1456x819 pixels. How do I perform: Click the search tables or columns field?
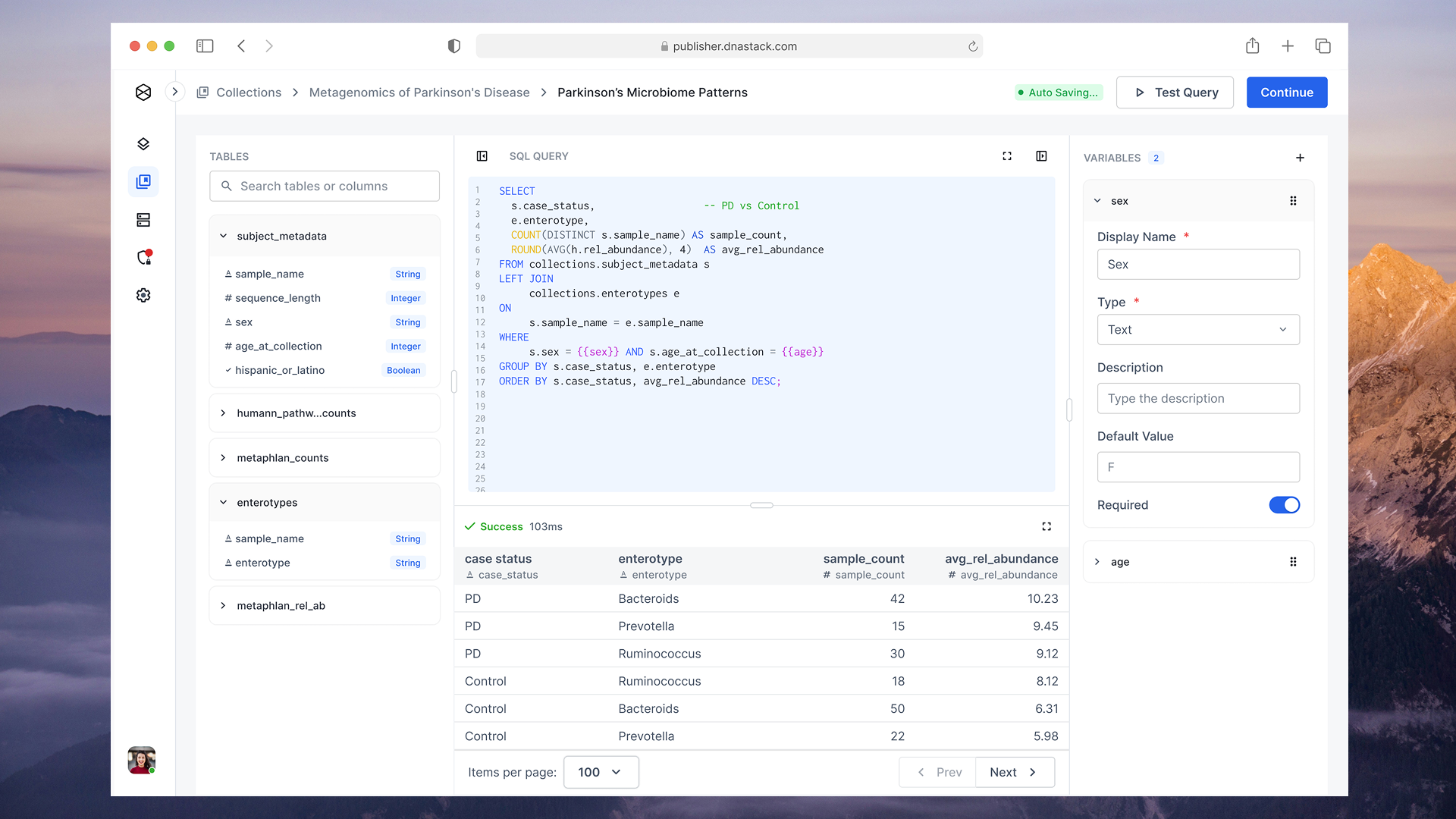[325, 186]
